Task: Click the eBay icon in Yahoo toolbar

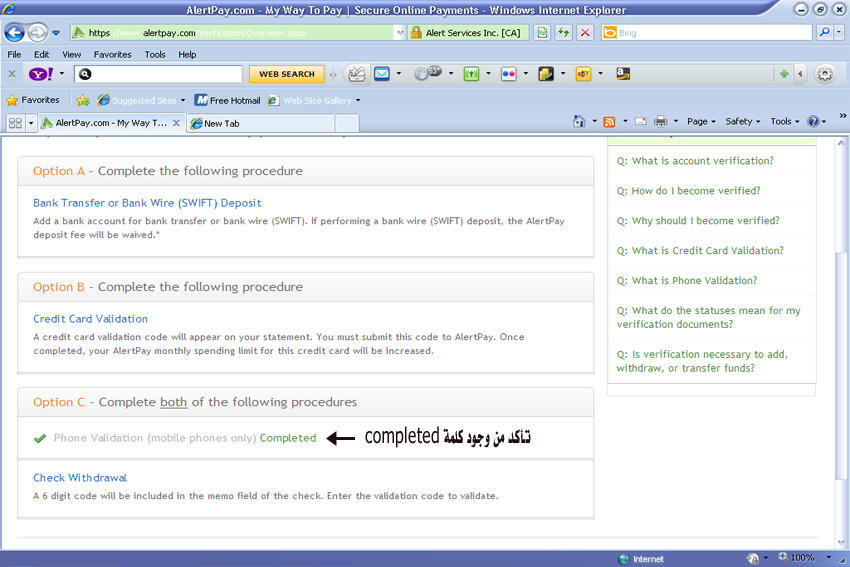Action: 583,74
